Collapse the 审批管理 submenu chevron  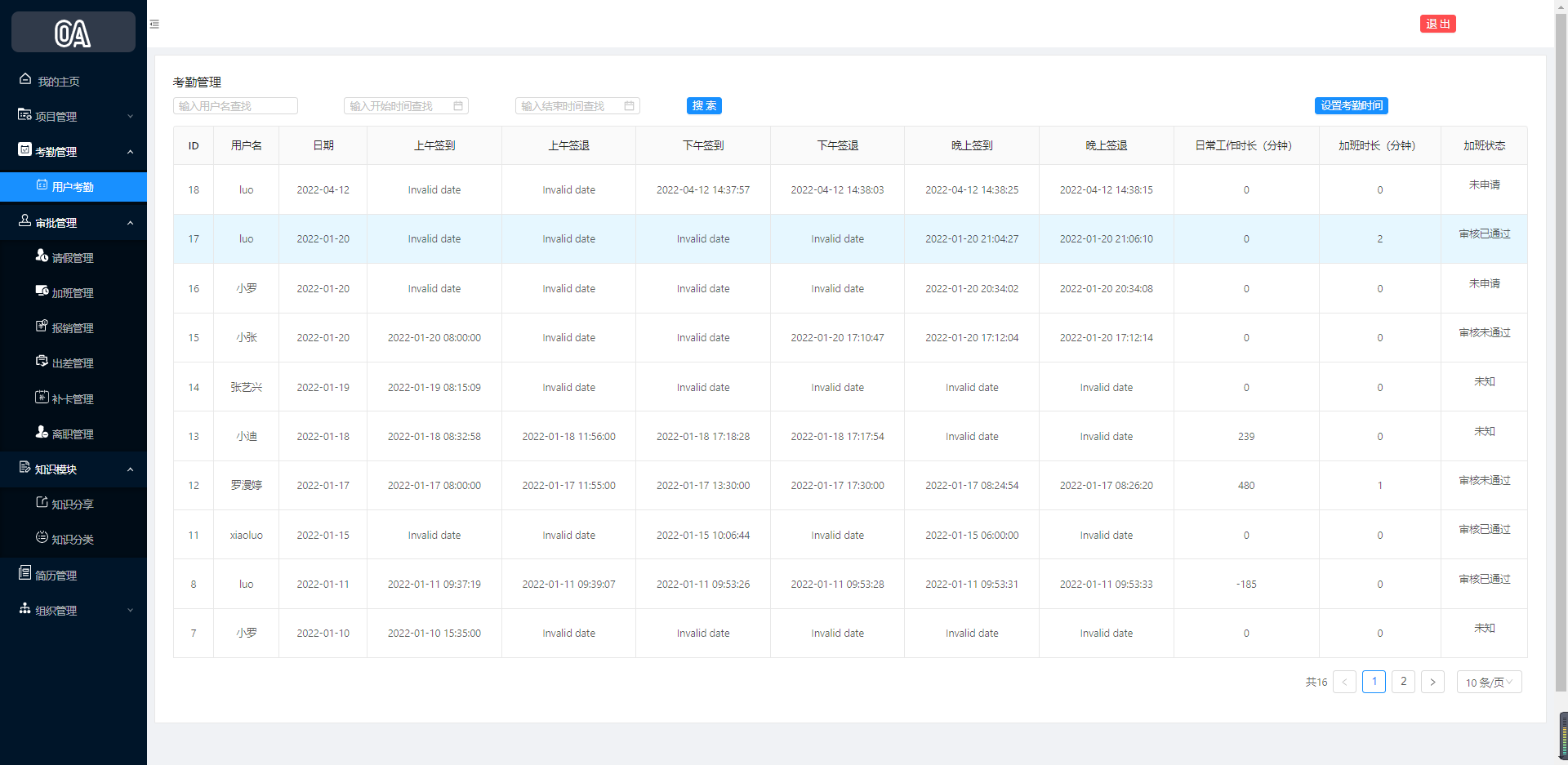pos(130,223)
